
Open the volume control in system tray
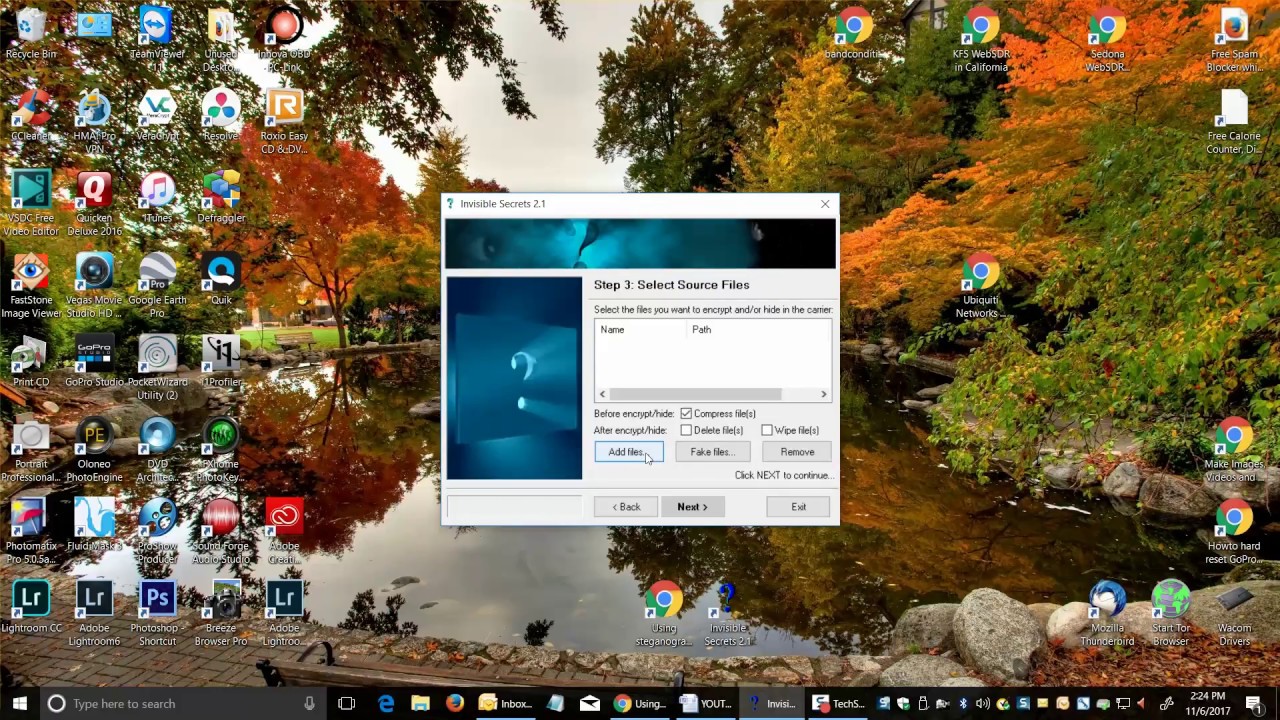982,703
